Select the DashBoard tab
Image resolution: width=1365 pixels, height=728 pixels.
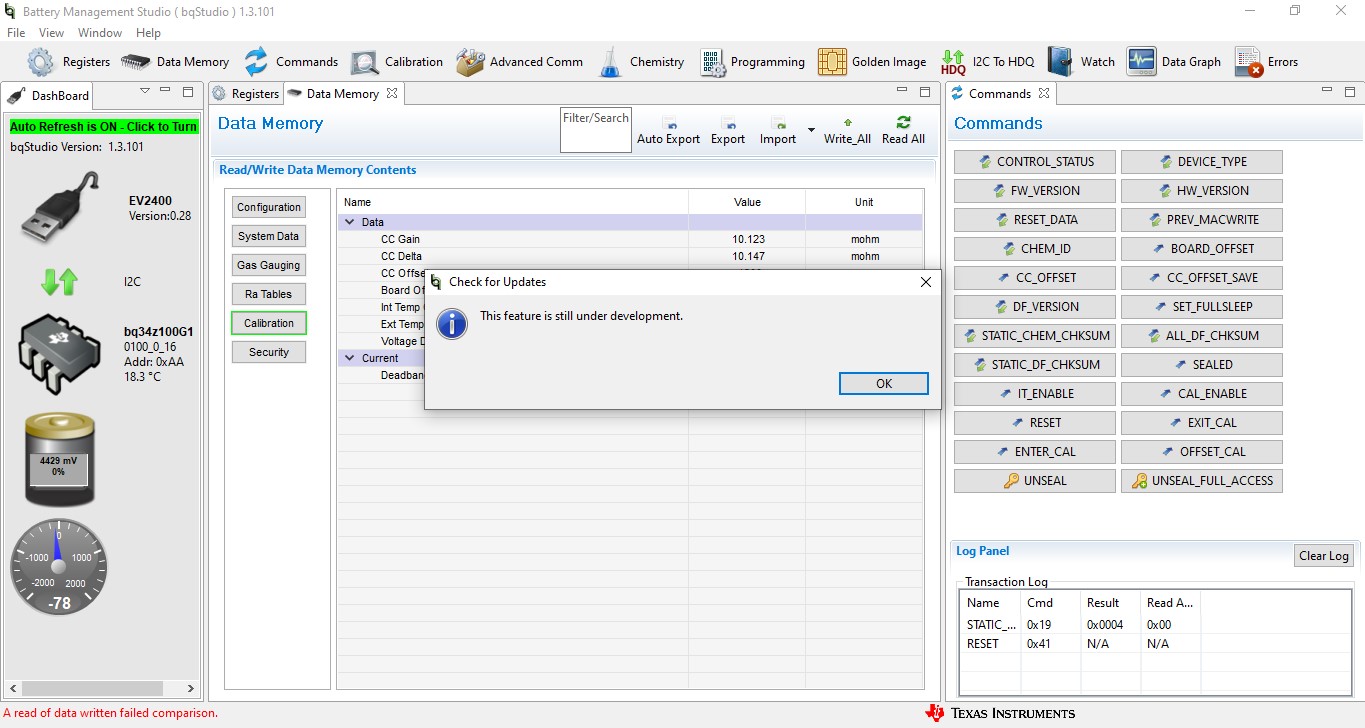(49, 96)
